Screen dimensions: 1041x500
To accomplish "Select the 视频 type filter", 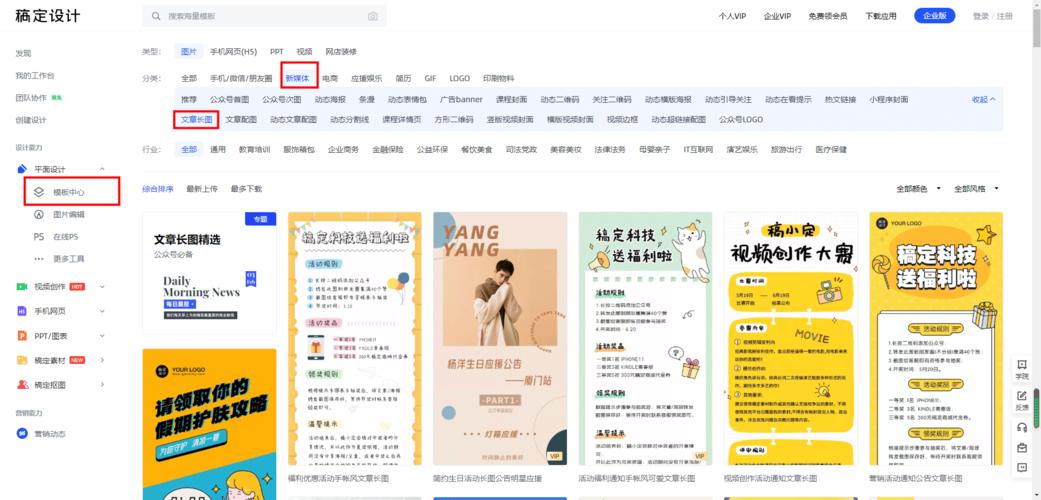I will tap(304, 51).
